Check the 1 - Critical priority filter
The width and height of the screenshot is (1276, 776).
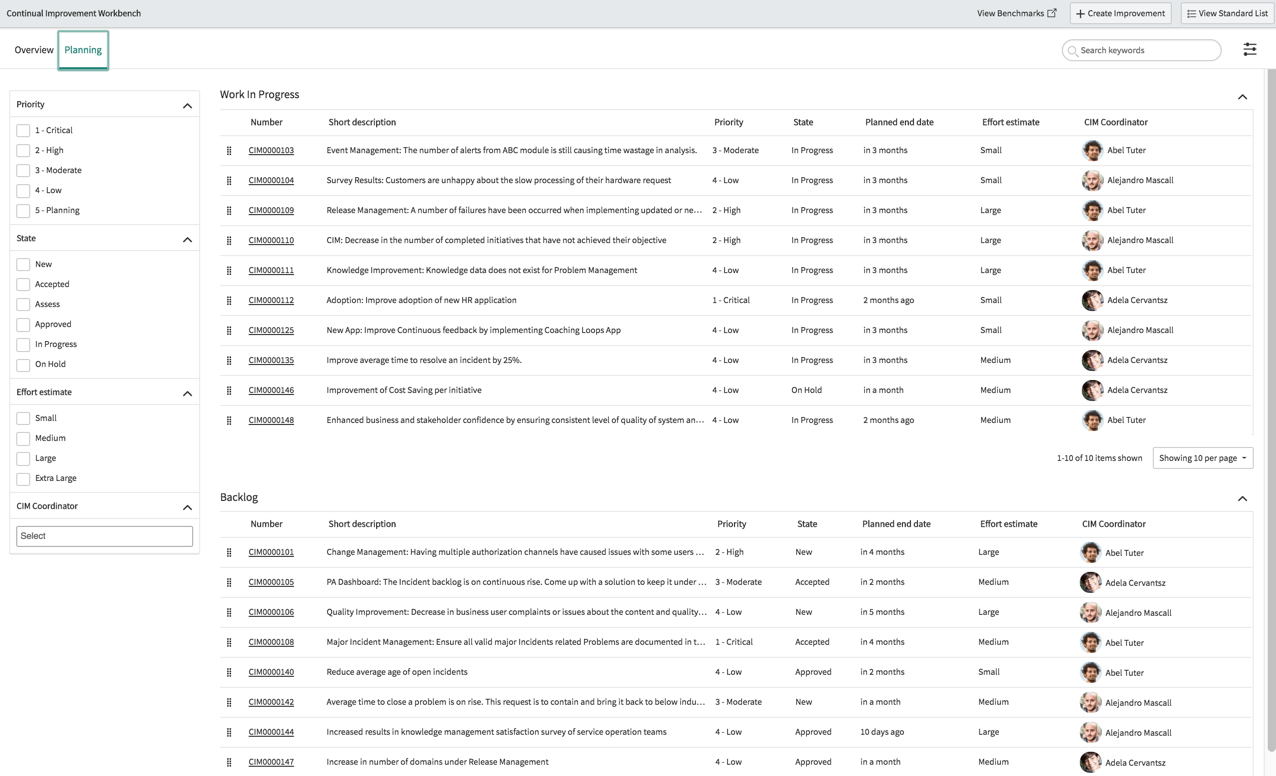tap(23, 130)
